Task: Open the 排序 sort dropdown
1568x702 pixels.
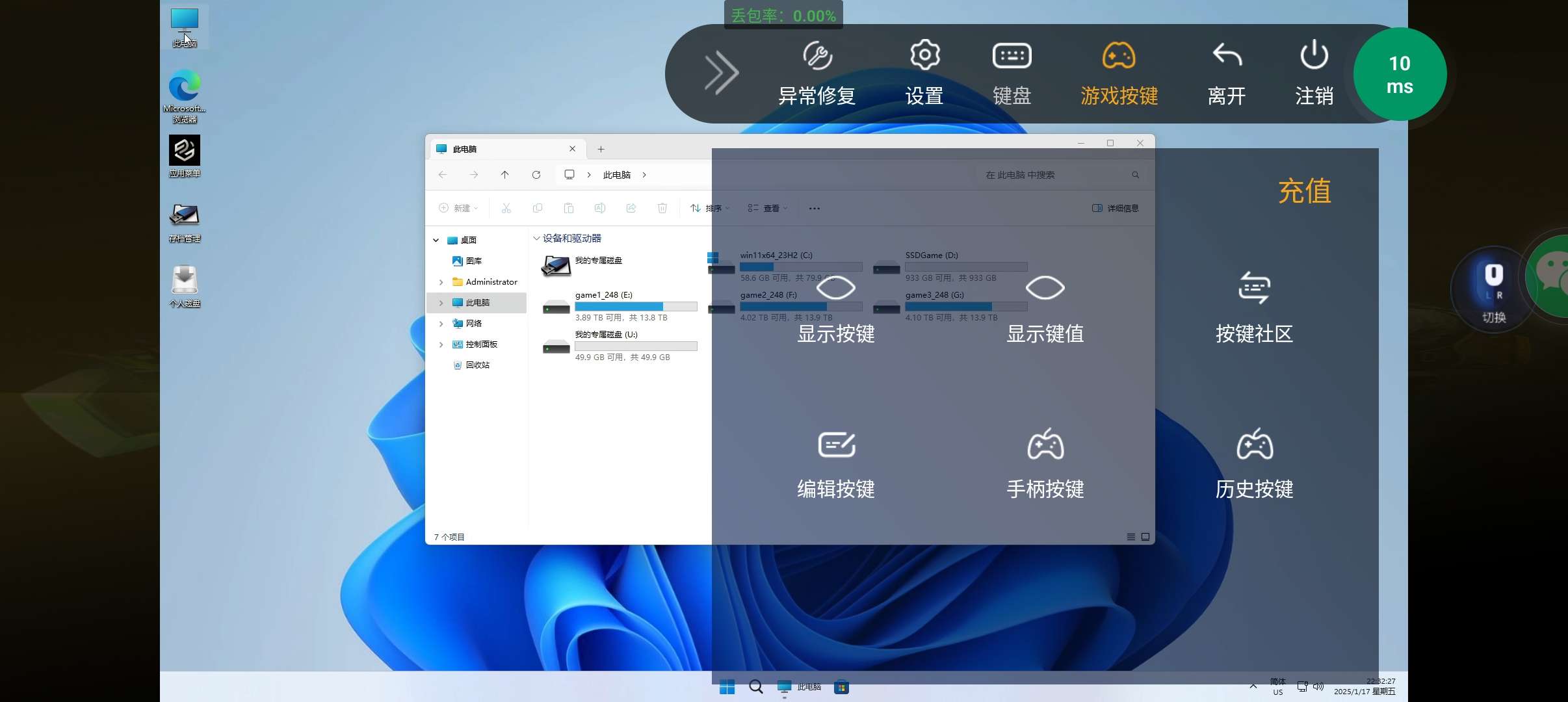Action: coord(710,208)
